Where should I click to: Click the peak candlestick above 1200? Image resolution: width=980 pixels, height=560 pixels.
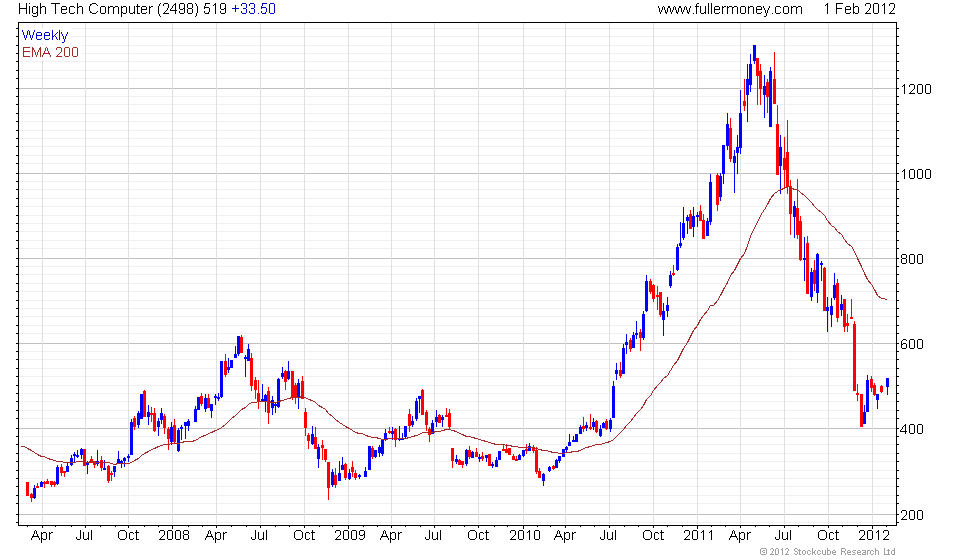[x=754, y=61]
